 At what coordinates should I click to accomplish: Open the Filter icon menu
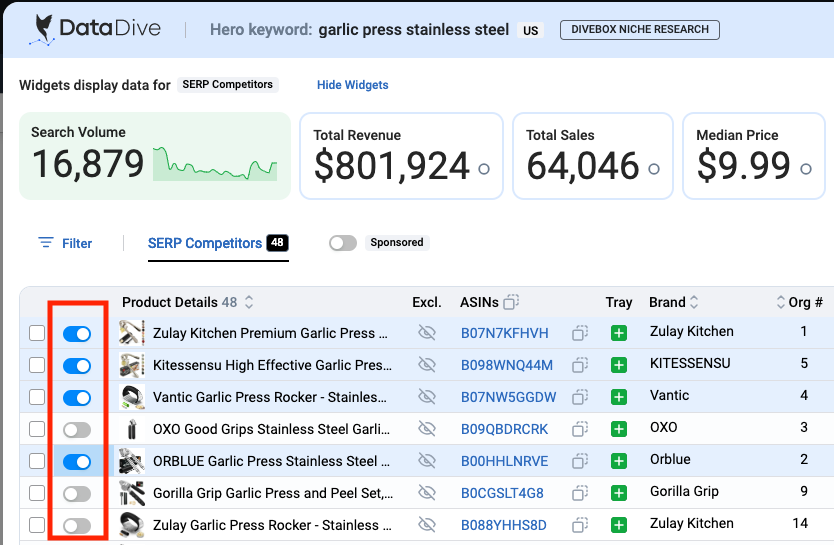click(x=46, y=242)
